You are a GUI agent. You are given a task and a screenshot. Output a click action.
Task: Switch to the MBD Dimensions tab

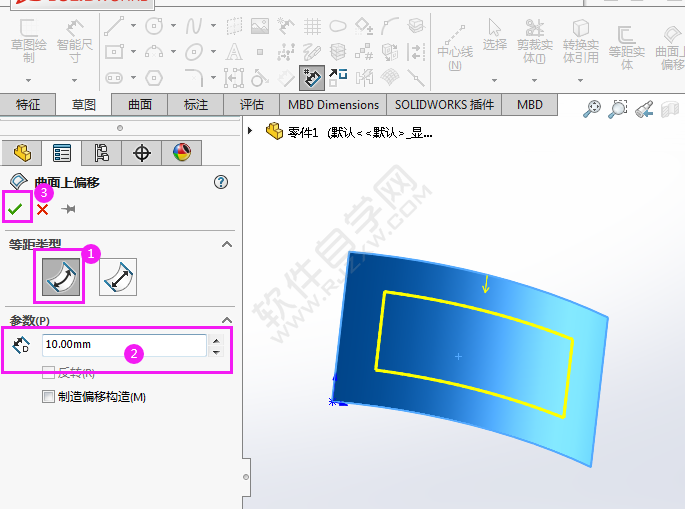tap(333, 104)
